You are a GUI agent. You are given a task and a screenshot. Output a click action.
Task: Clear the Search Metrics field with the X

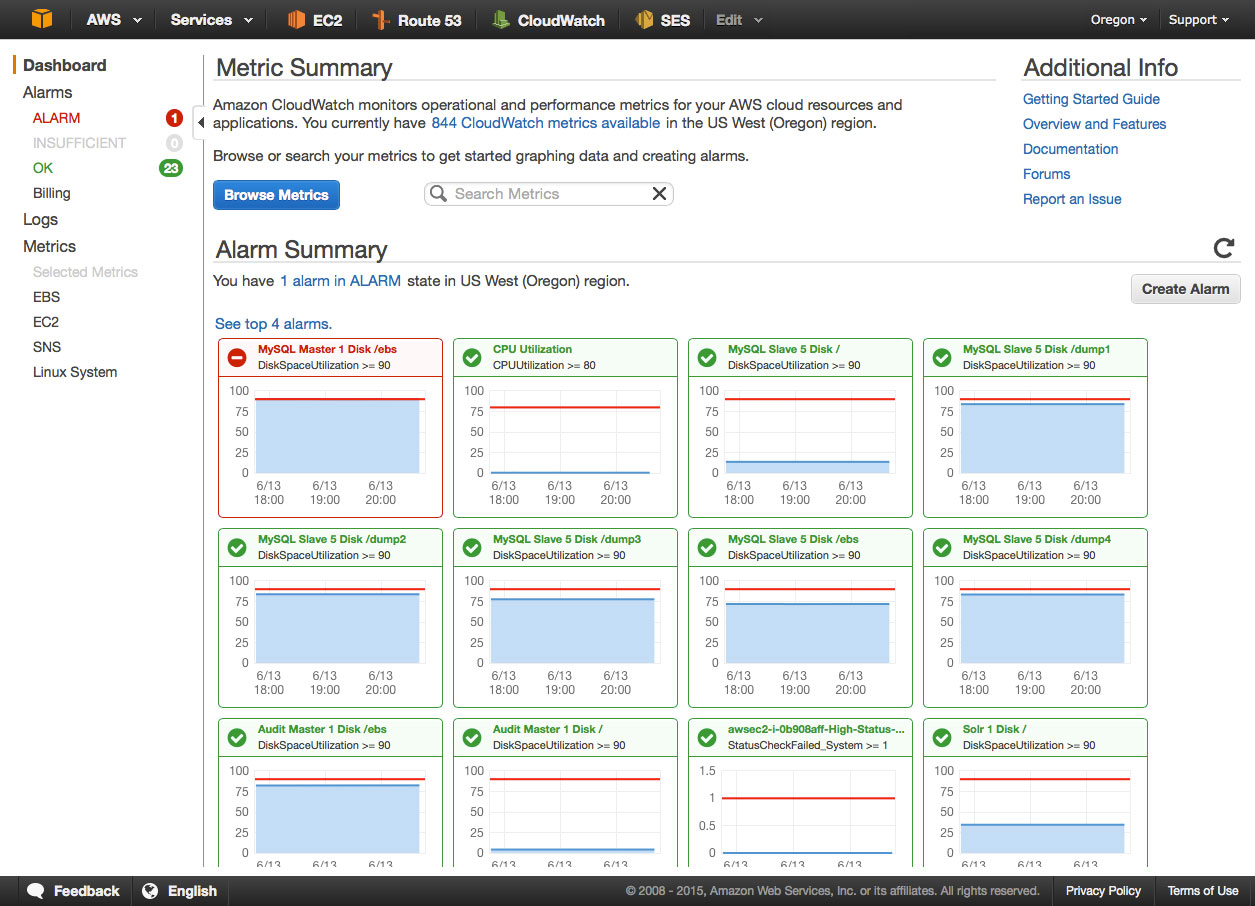pos(659,194)
